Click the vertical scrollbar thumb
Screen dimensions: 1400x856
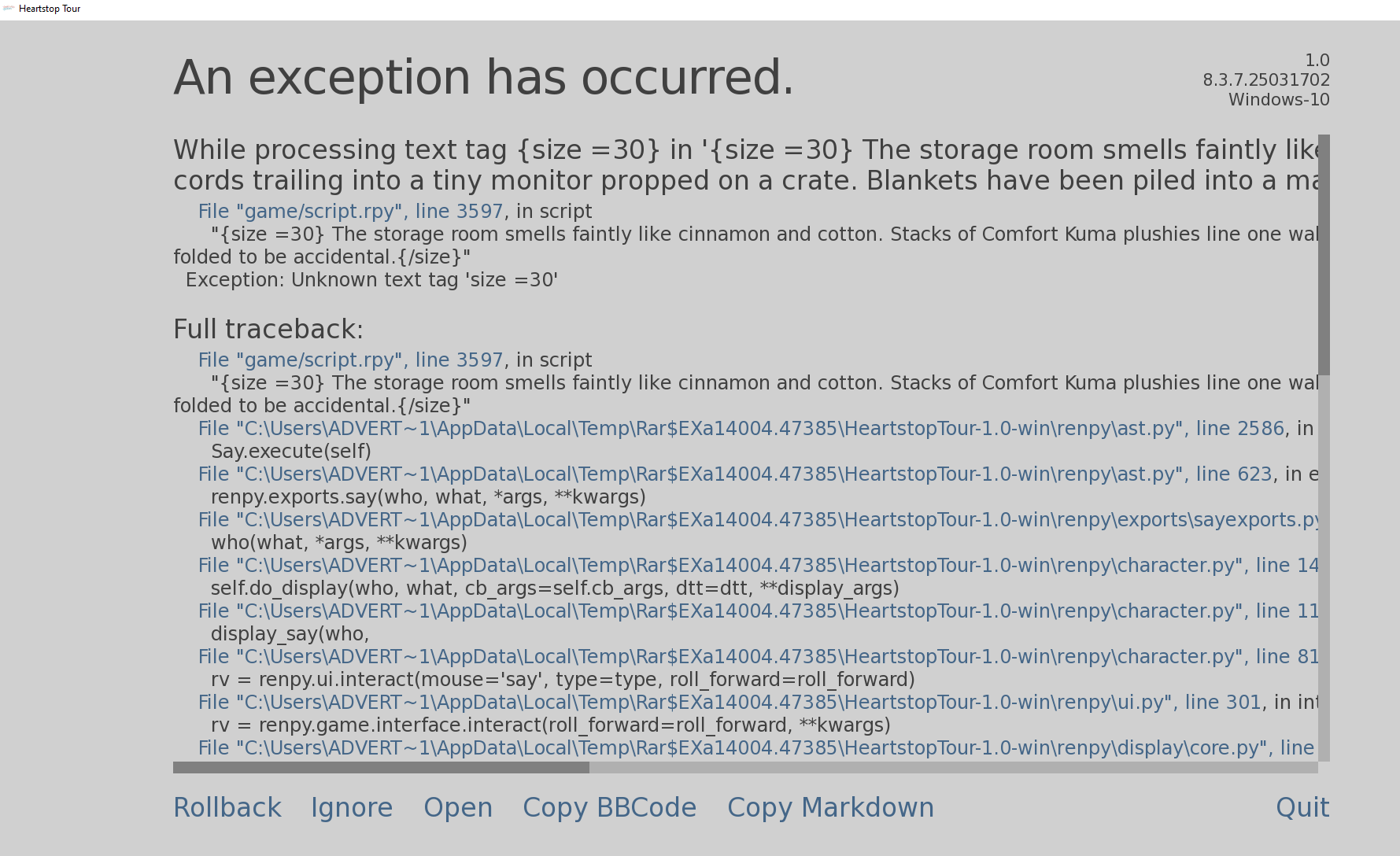point(1324,255)
